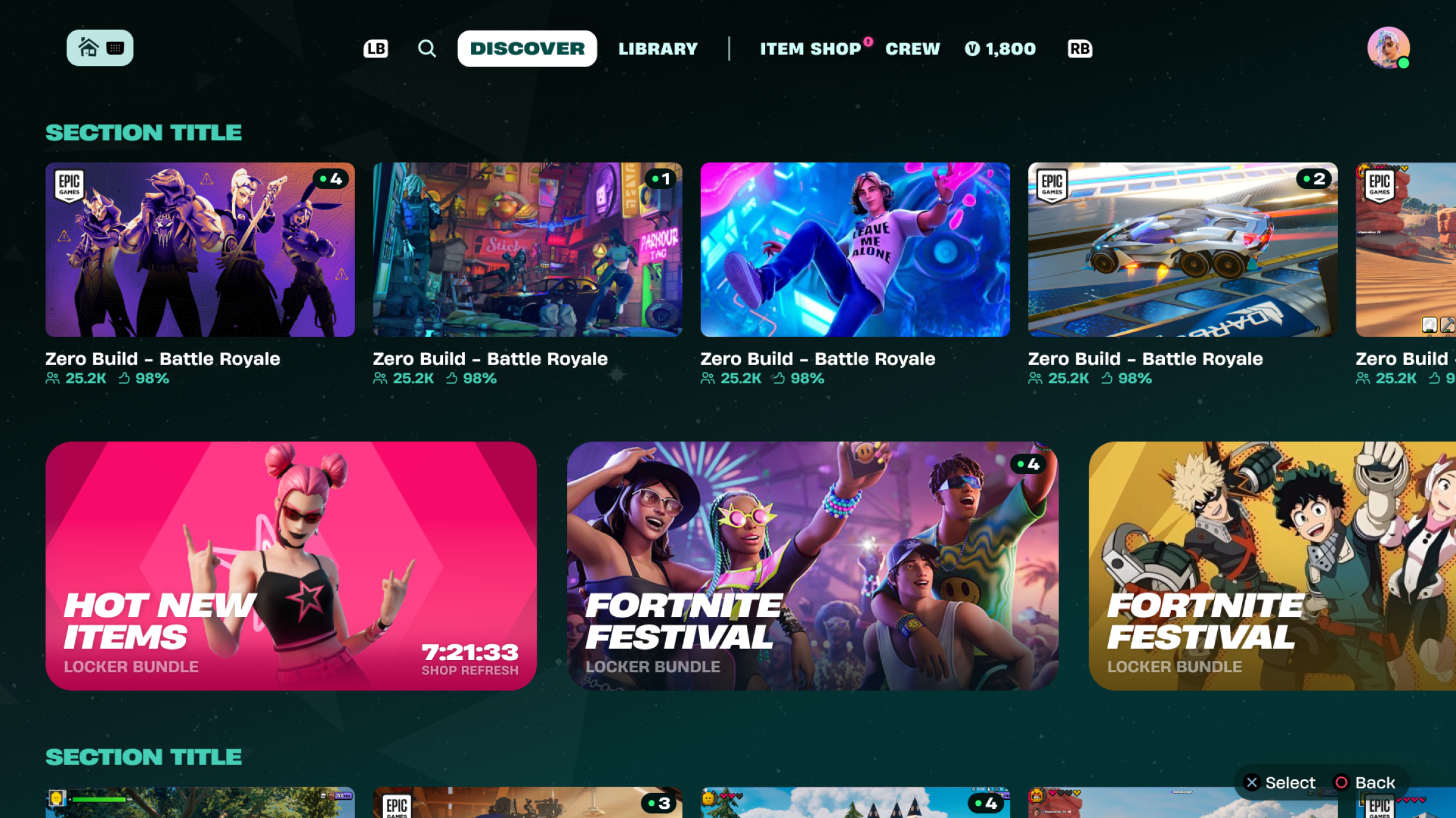Open the Crew page
This screenshot has height=818, width=1456.
click(913, 49)
